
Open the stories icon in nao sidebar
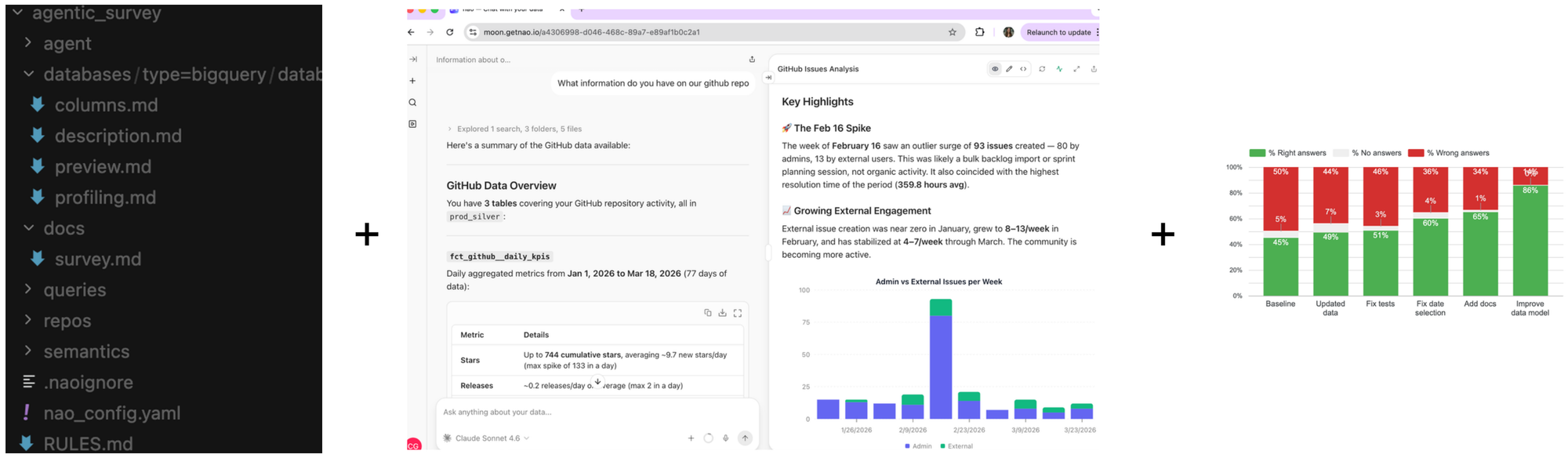tap(412, 124)
